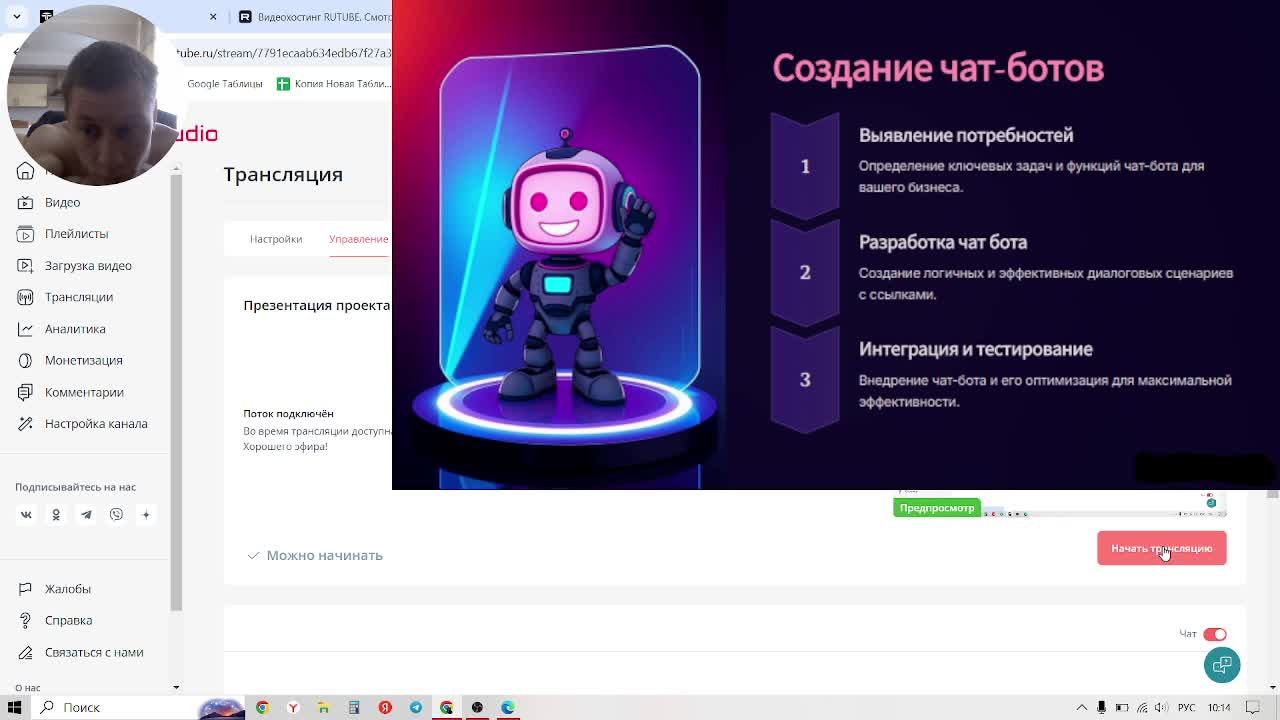The image size is (1280, 720).
Task: Open the Аналитика chart icon
Action: tap(26, 329)
